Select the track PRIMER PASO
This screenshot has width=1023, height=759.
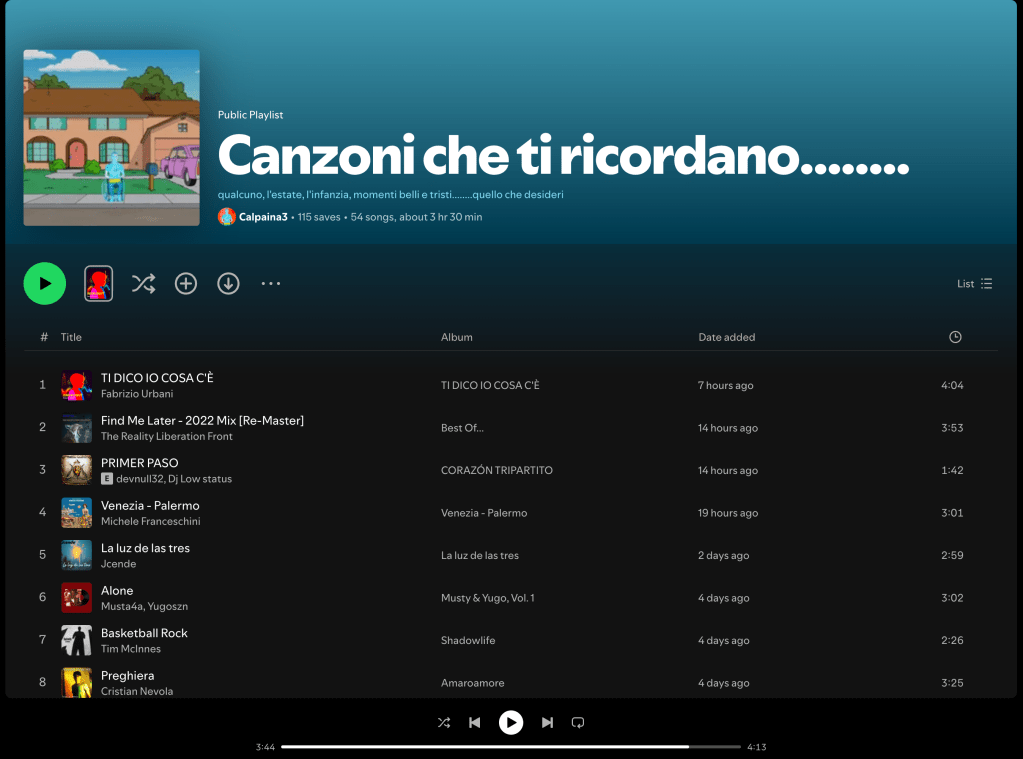pyautogui.click(x=140, y=463)
